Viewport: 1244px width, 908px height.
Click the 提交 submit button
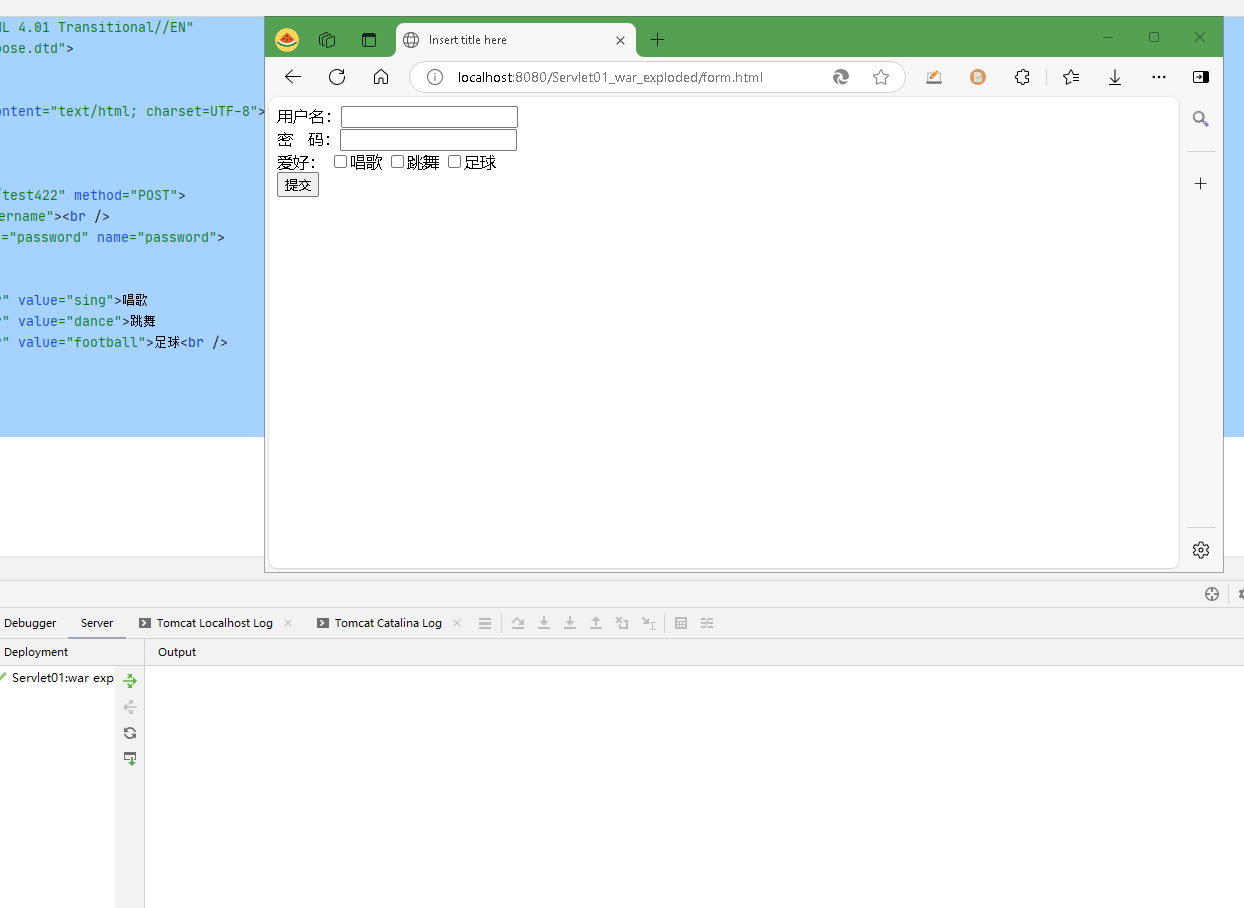(x=298, y=184)
